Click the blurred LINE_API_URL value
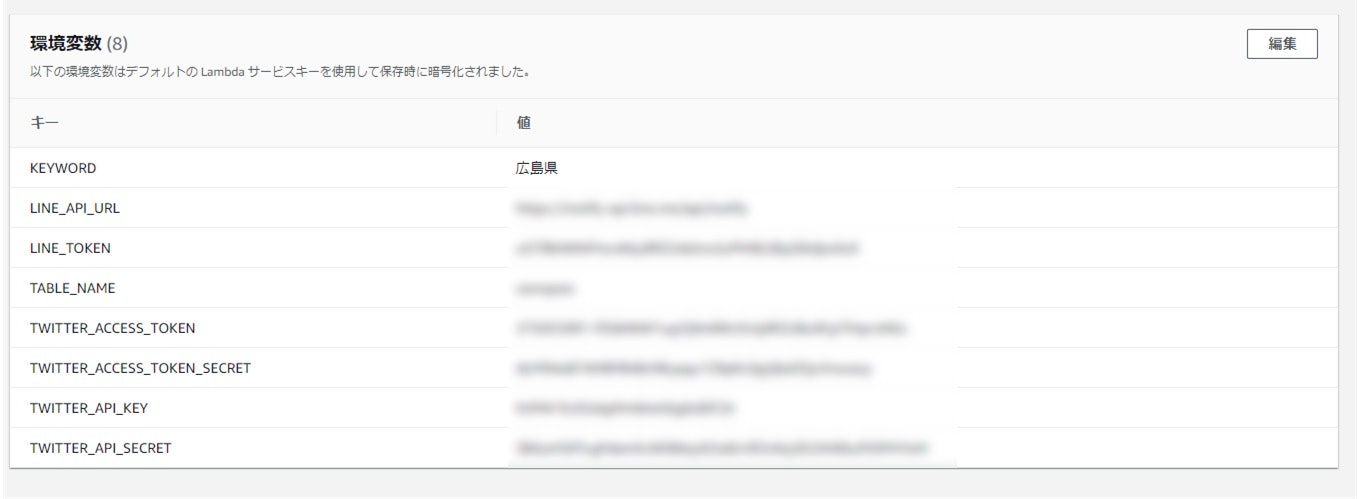Viewport: 1359px width, 499px height. coord(632,208)
